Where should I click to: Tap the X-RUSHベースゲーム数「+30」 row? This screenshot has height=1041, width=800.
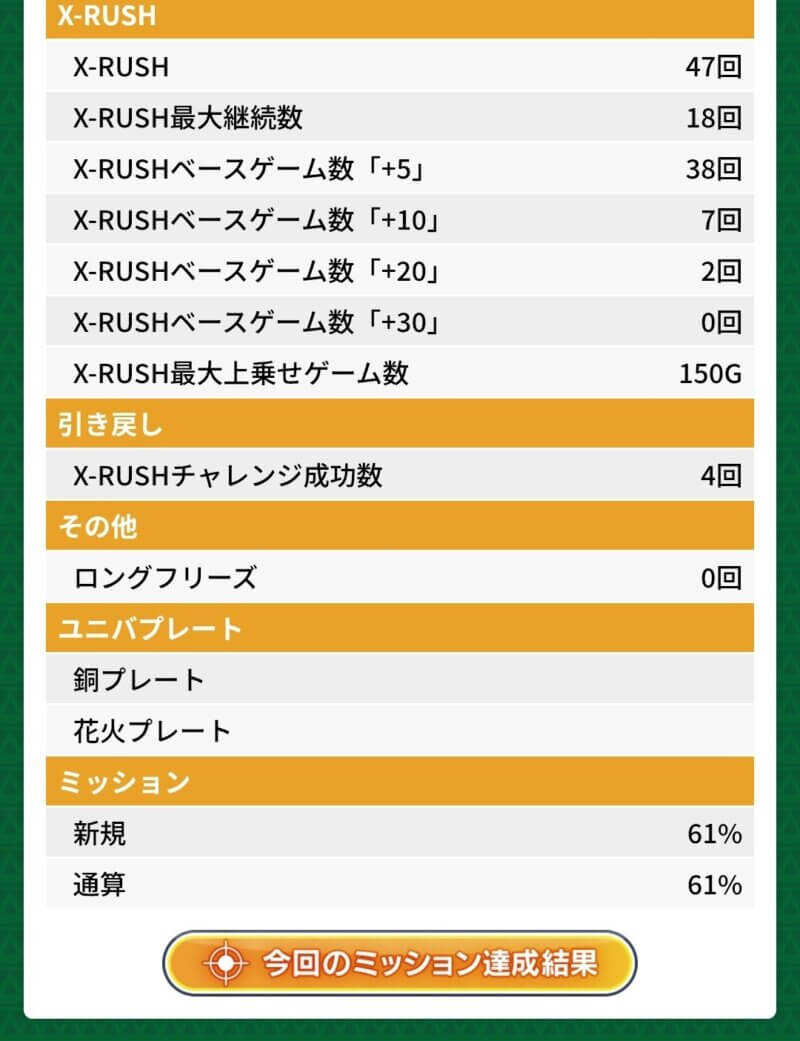400,322
